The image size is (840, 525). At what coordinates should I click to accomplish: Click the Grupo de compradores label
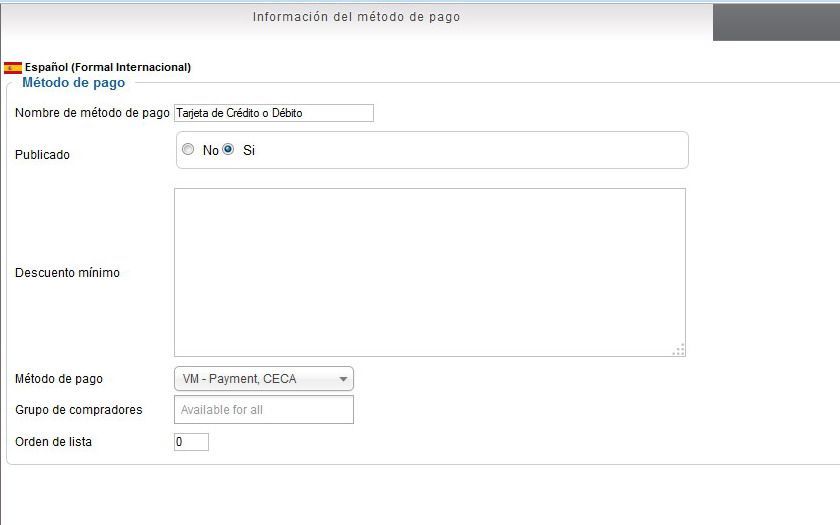tap(79, 410)
